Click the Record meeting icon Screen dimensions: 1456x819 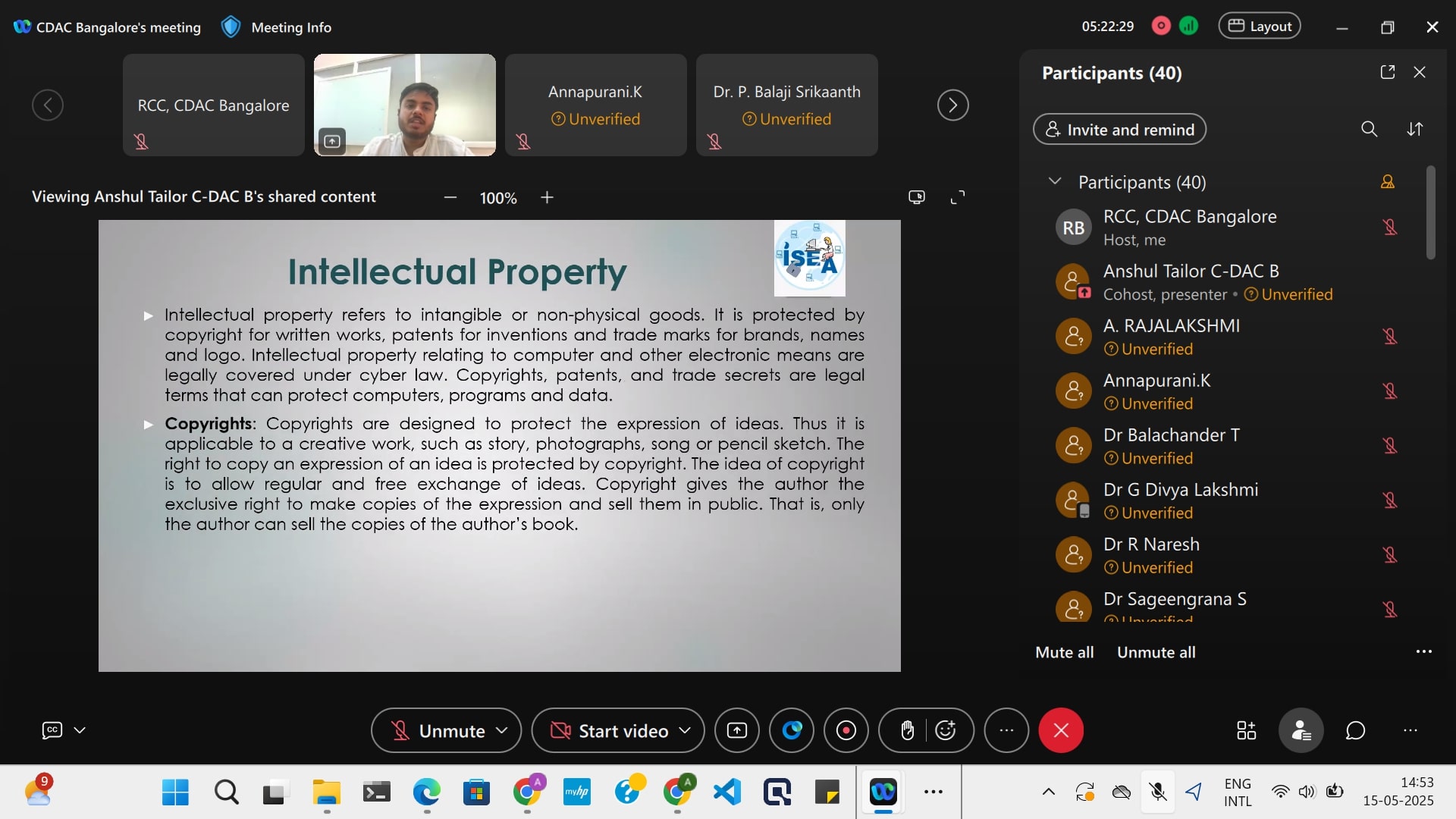pyautogui.click(x=846, y=730)
